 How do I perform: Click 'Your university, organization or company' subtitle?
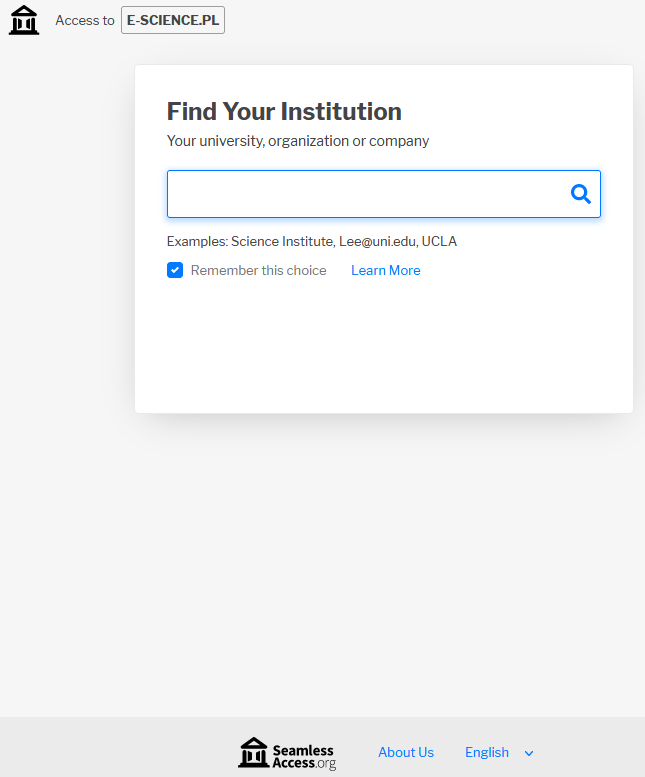point(298,141)
